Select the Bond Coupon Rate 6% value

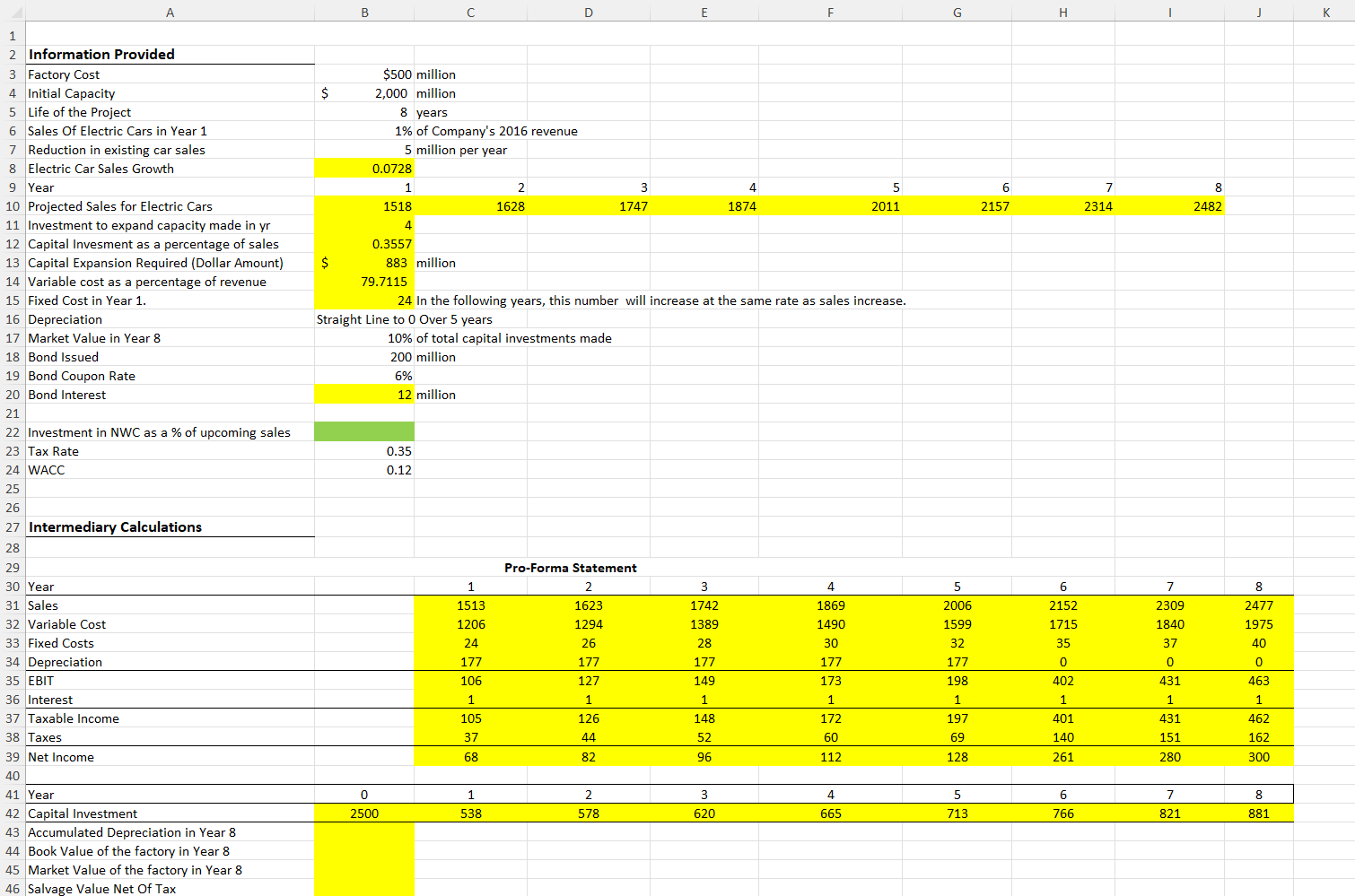(364, 376)
